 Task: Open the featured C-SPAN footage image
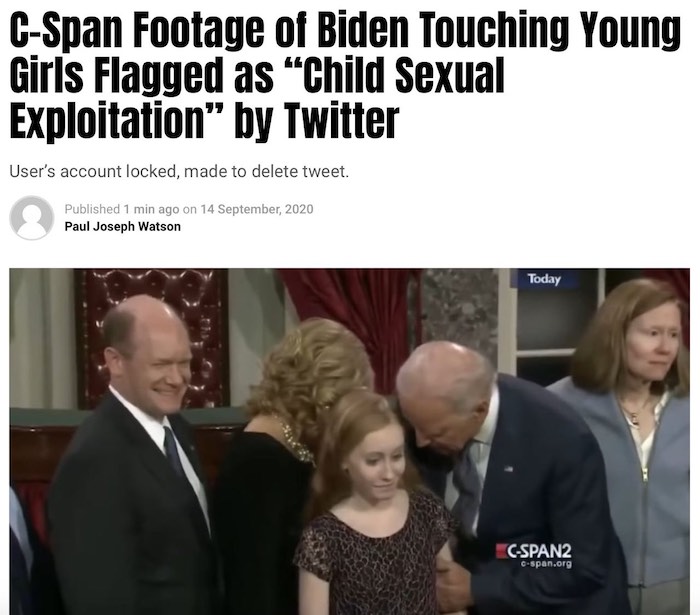click(350, 441)
